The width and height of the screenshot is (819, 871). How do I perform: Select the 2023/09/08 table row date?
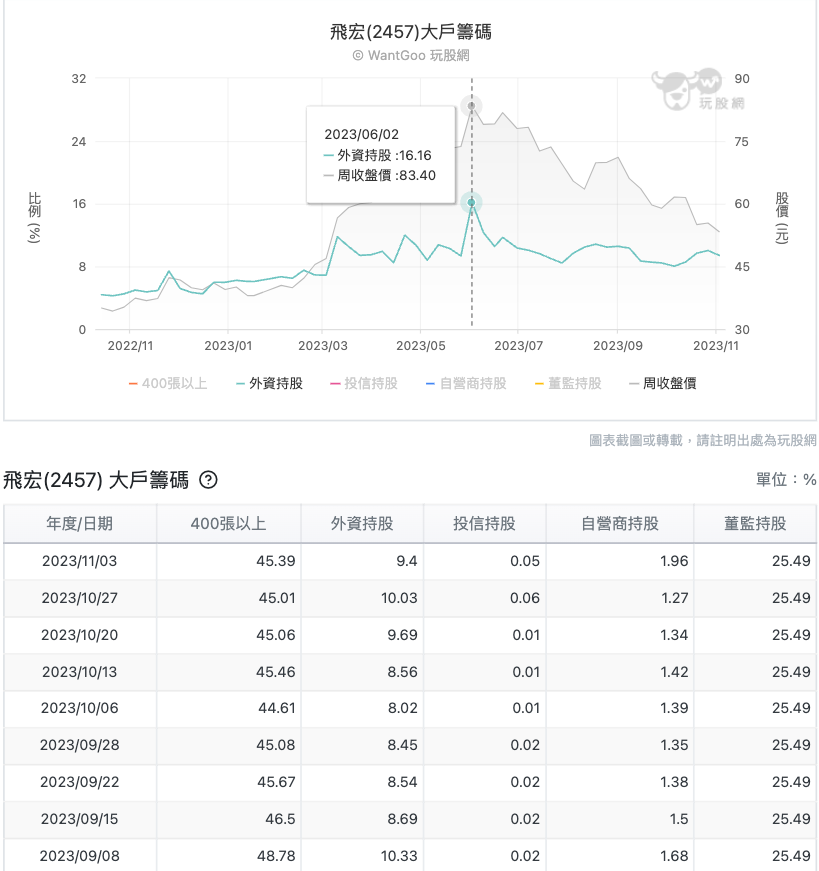[x=80, y=855]
